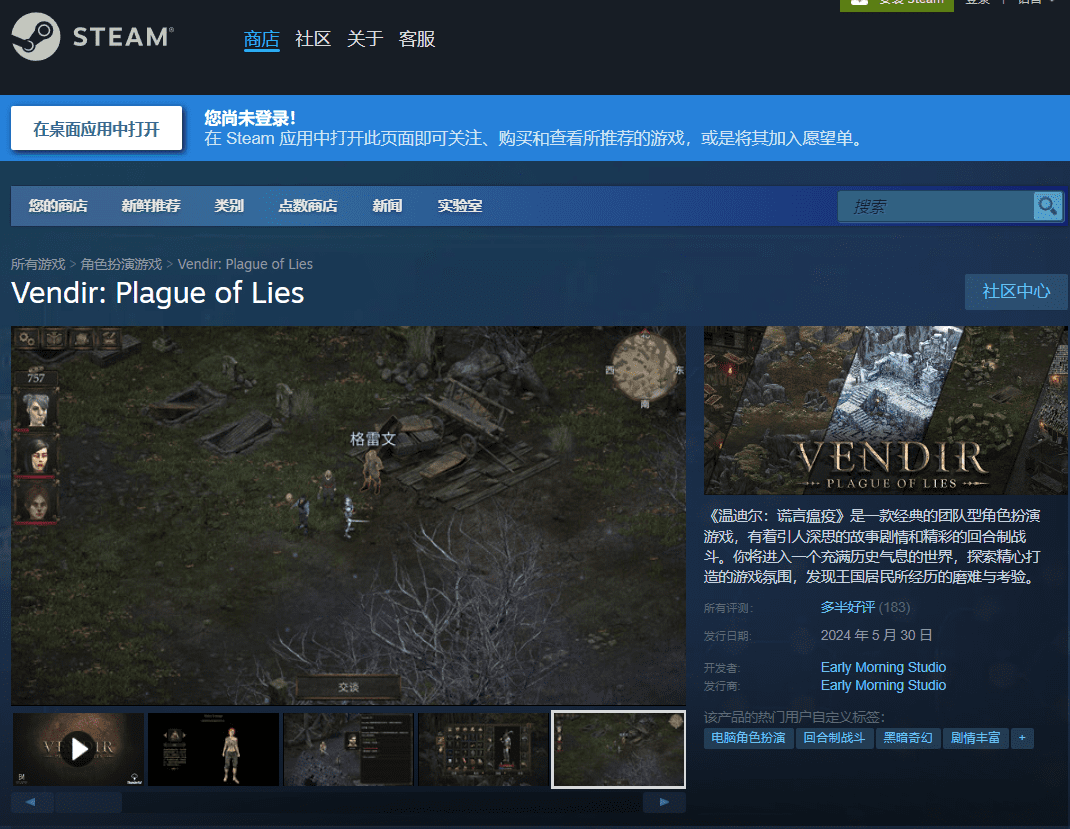Open the 客服 menu item
Viewport: 1070px width, 829px height.
click(x=417, y=38)
